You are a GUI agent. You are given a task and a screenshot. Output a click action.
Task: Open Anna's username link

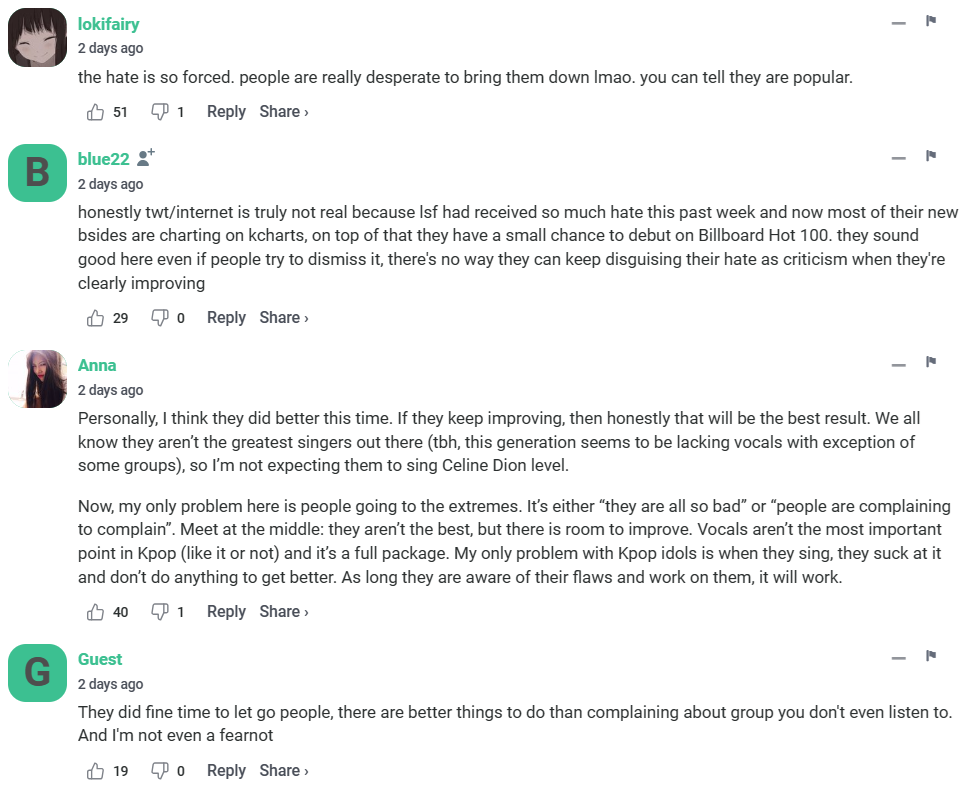click(x=97, y=365)
